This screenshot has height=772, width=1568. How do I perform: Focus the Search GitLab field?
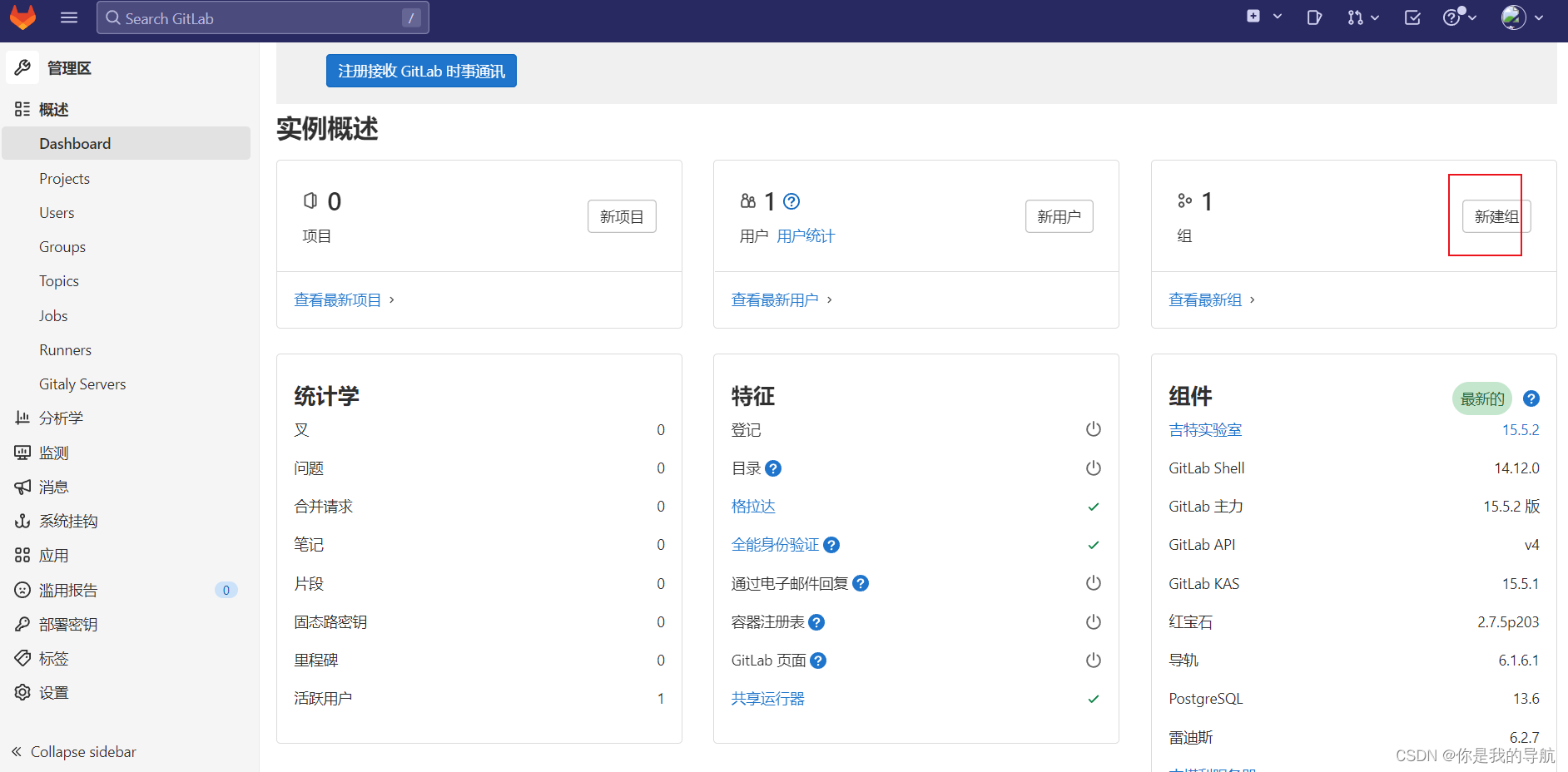pos(263,17)
